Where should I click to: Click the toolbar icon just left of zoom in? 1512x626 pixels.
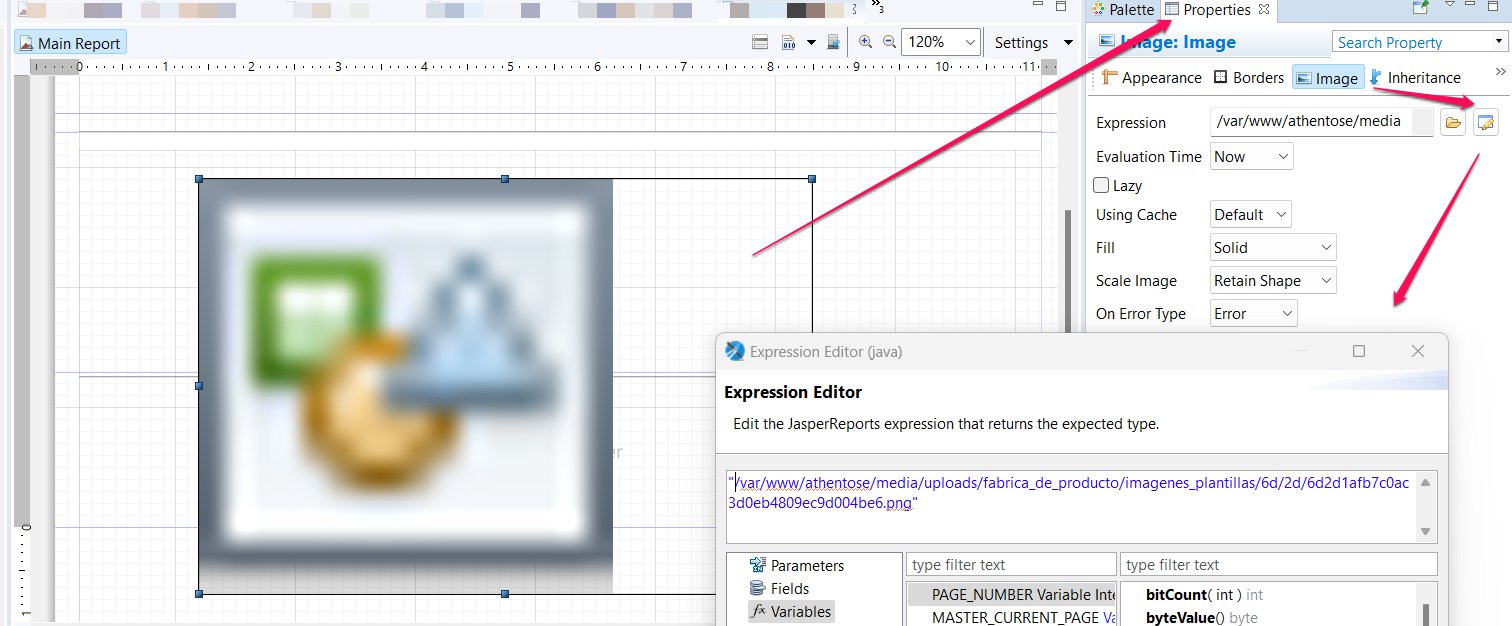pos(832,42)
